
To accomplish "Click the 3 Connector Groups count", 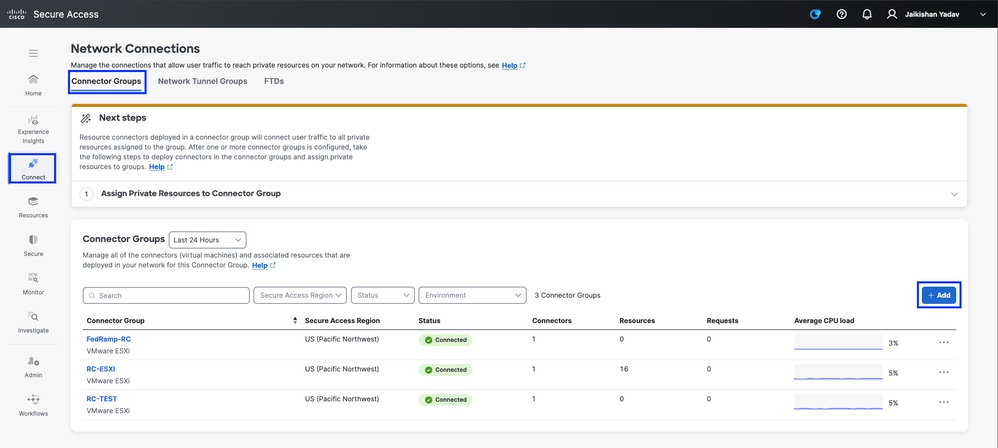I will tap(566, 295).
